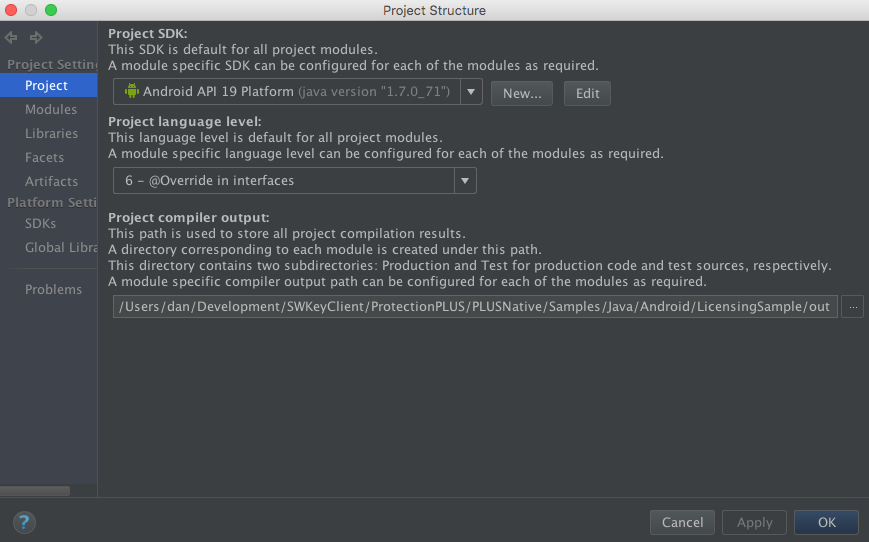This screenshot has height=542, width=869.
Task: Open help via question mark icon
Action: (24, 522)
